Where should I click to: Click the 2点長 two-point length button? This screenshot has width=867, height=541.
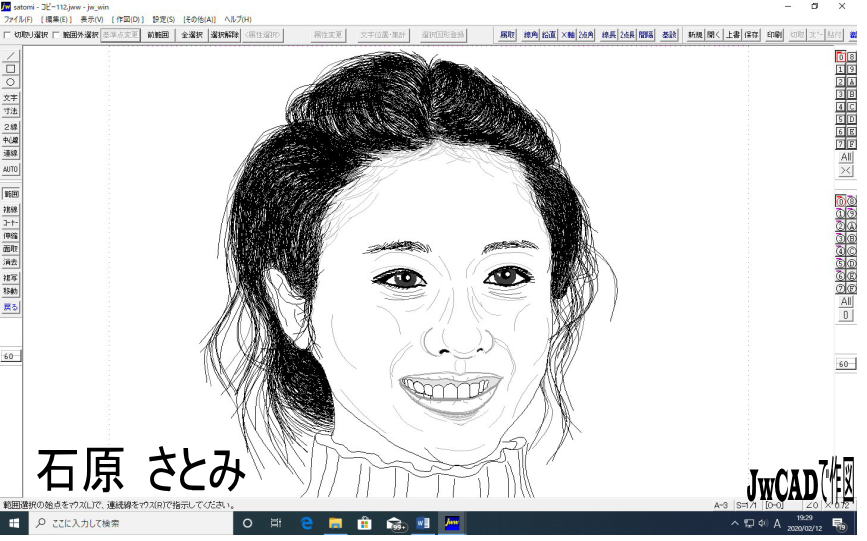pyautogui.click(x=628, y=35)
